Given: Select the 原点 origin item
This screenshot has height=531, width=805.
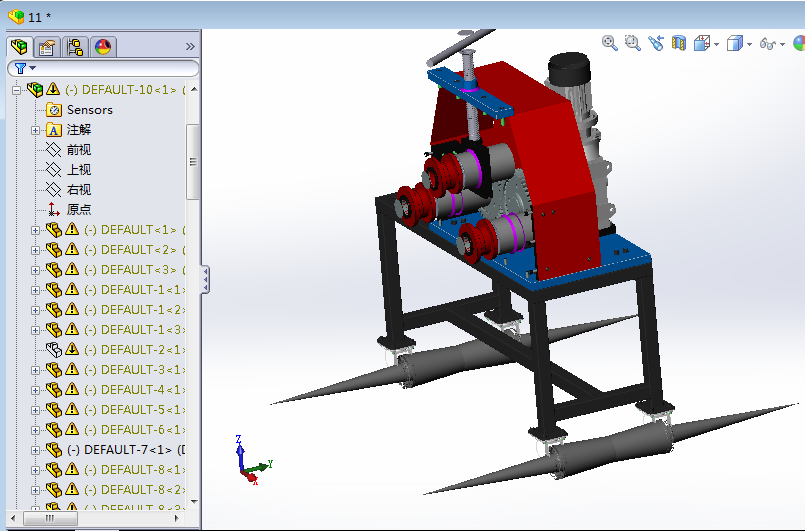Looking at the screenshot, I should coord(79,210).
